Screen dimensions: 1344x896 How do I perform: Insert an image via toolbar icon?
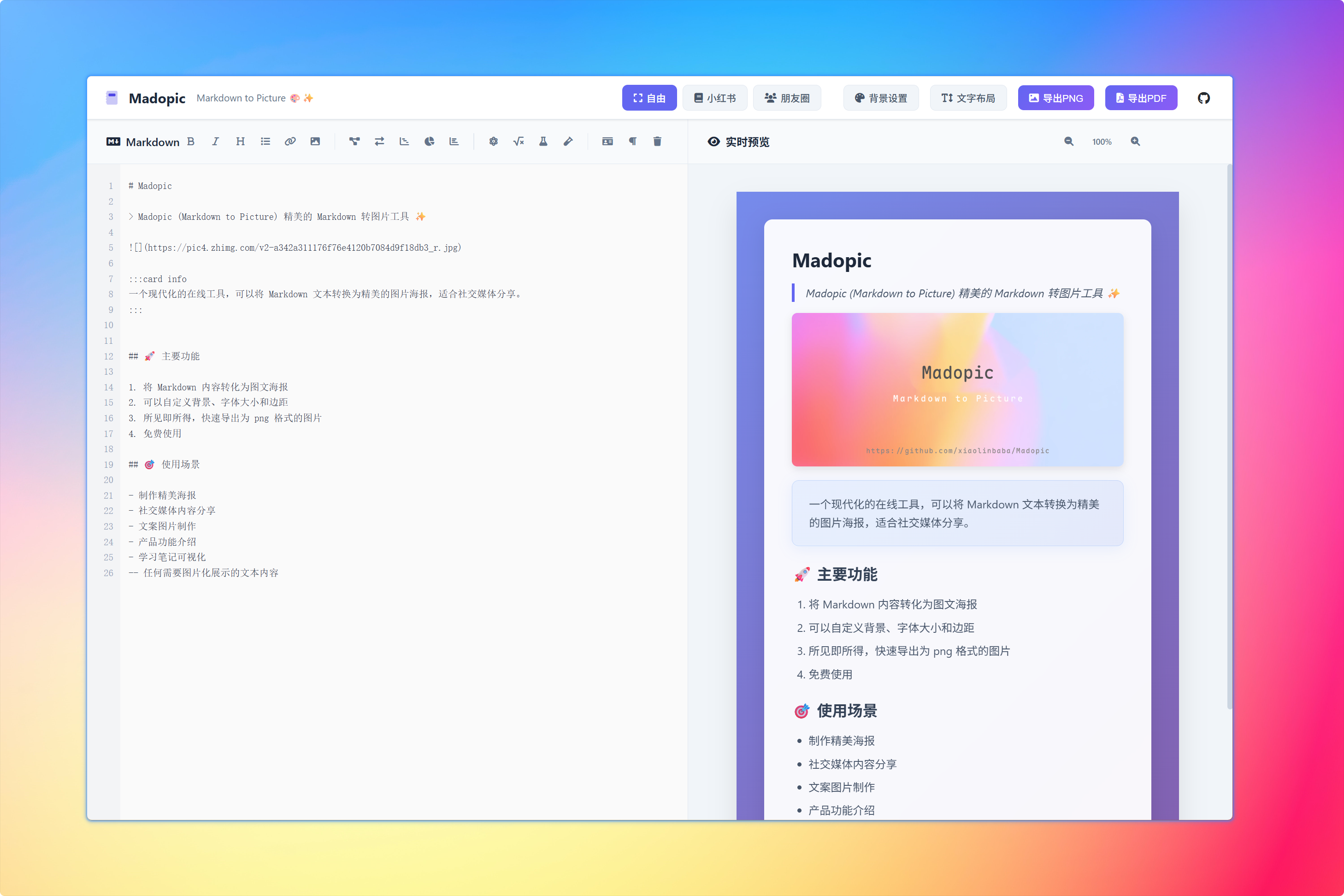tap(315, 141)
